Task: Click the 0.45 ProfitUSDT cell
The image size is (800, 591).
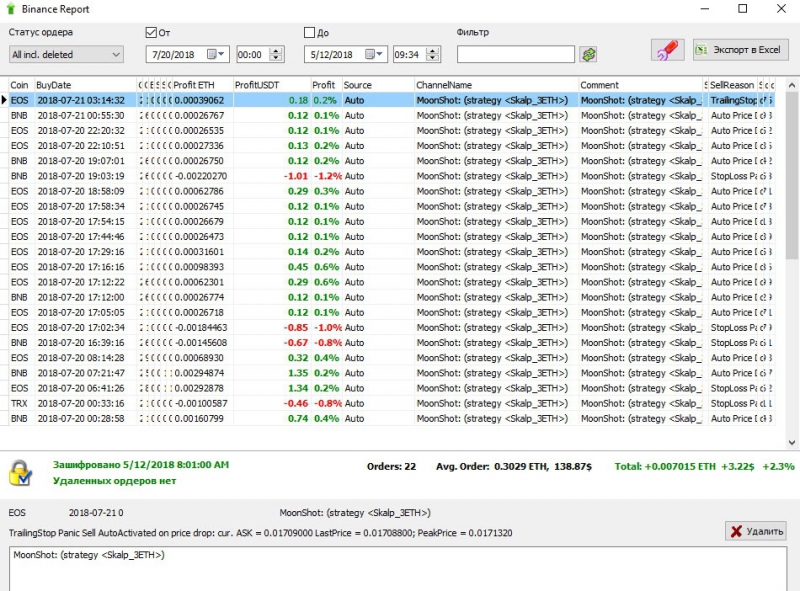Action: (x=271, y=267)
